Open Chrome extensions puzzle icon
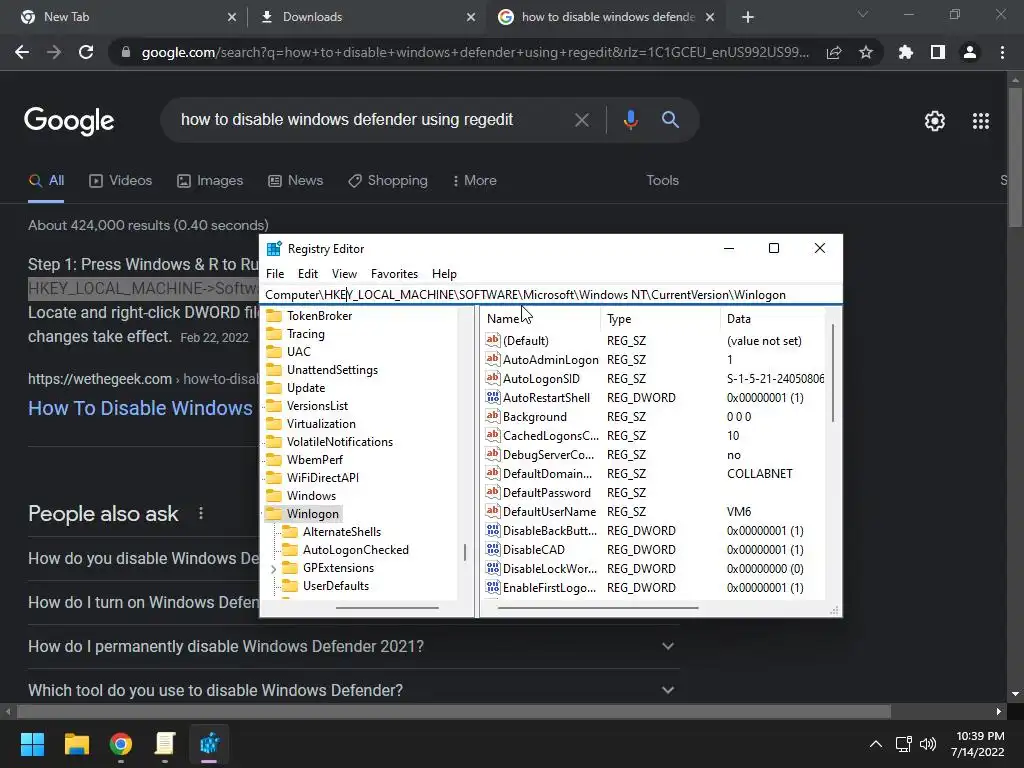 pos(906,52)
